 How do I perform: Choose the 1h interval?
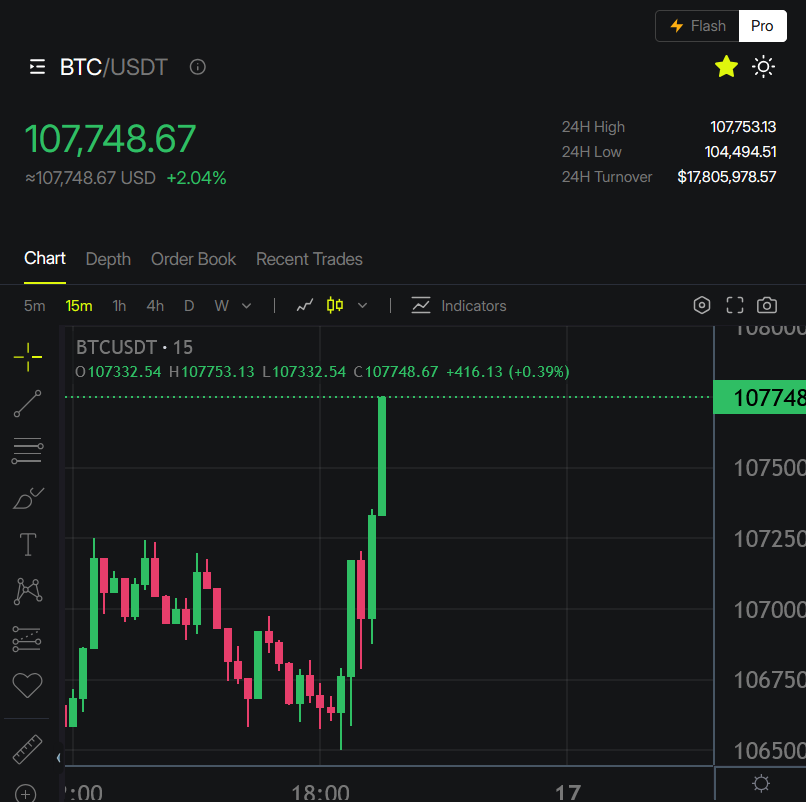coord(119,306)
